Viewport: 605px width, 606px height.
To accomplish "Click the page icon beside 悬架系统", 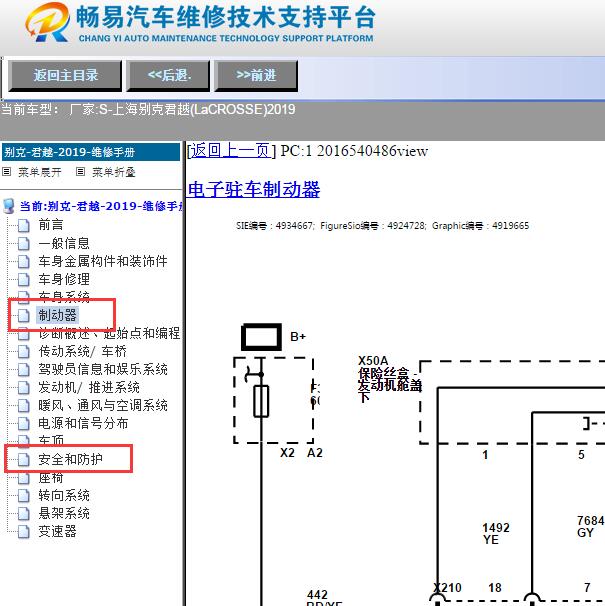I will pyautogui.click(x=24, y=513).
